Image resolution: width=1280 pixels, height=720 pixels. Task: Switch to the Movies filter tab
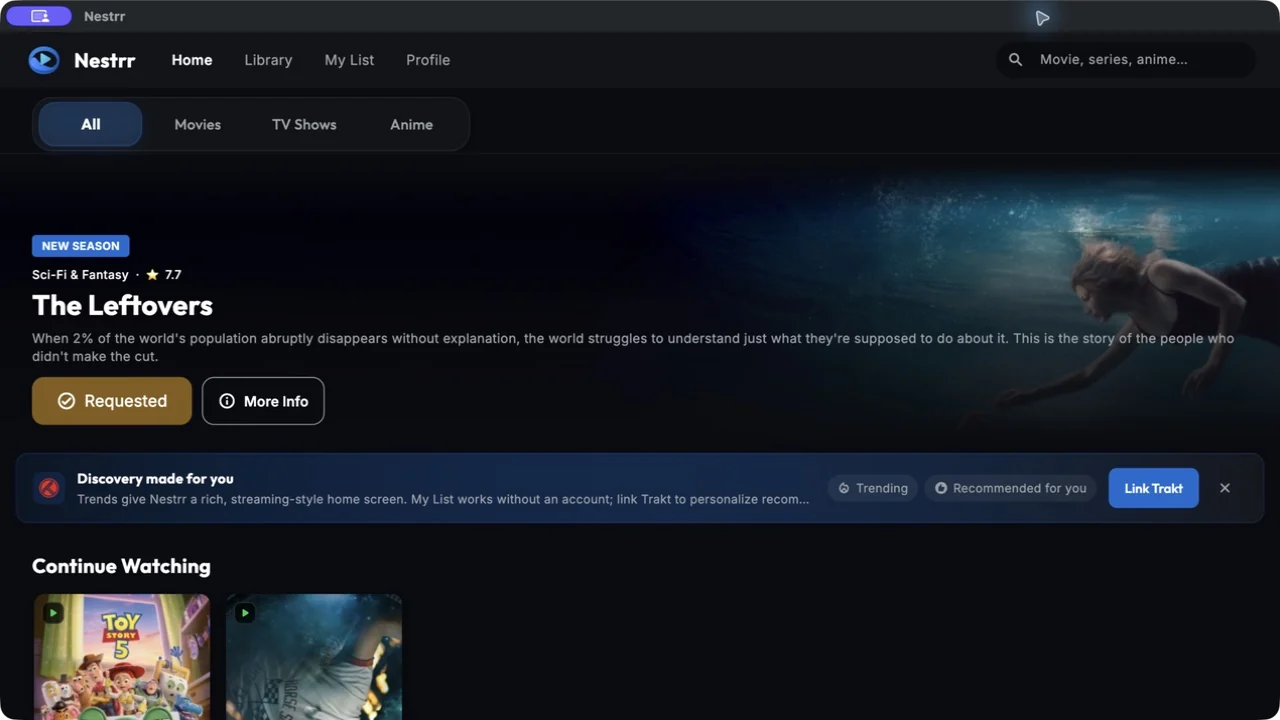tap(197, 125)
